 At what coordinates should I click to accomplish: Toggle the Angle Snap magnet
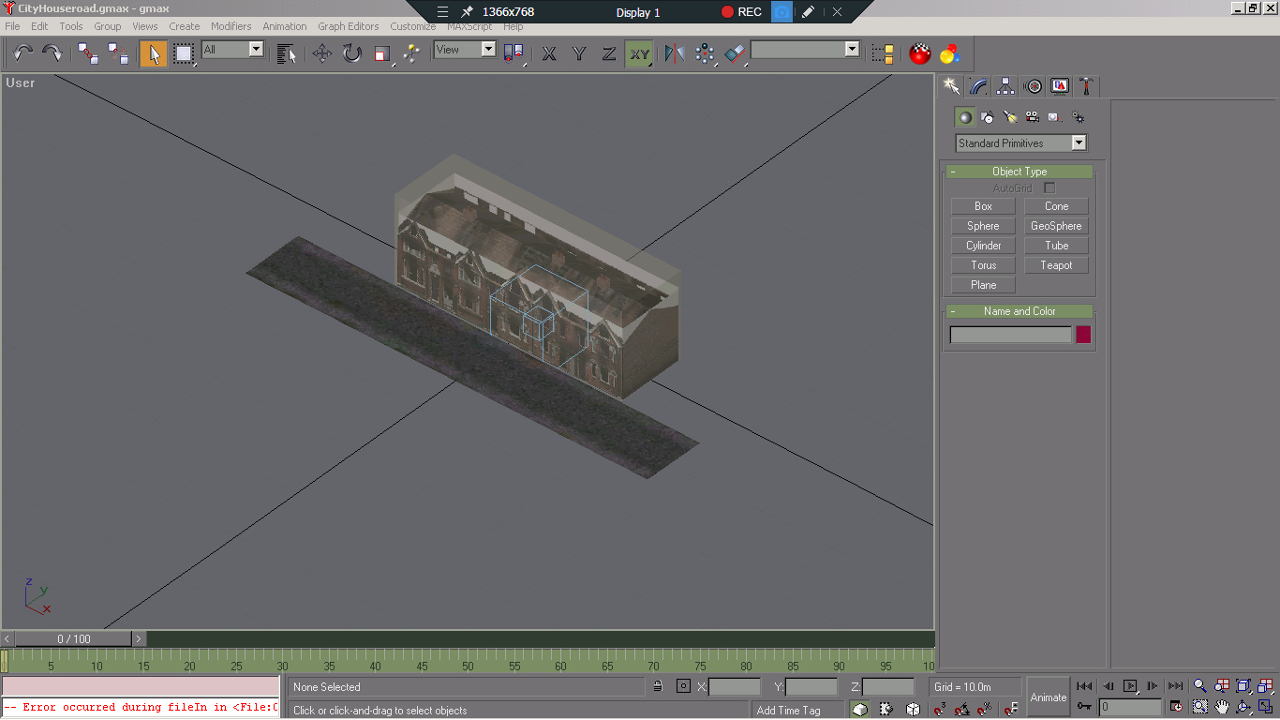click(962, 709)
